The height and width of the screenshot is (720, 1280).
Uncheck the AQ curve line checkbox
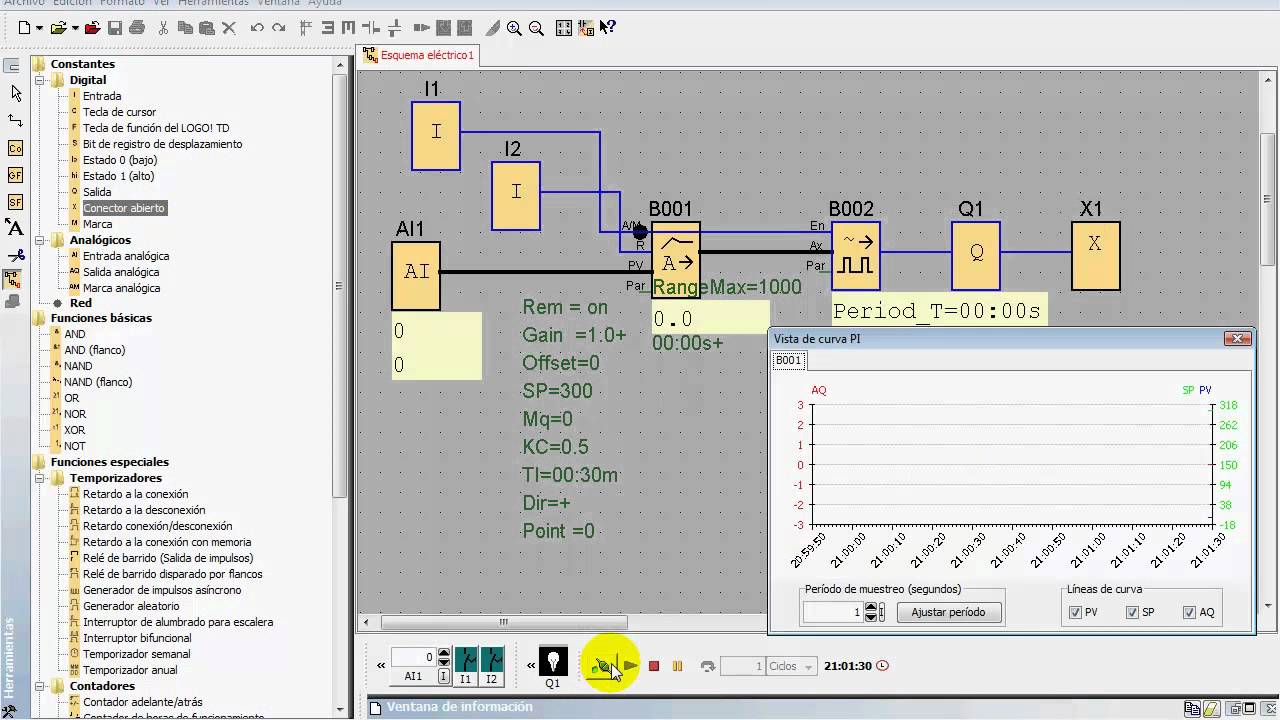click(x=1189, y=612)
